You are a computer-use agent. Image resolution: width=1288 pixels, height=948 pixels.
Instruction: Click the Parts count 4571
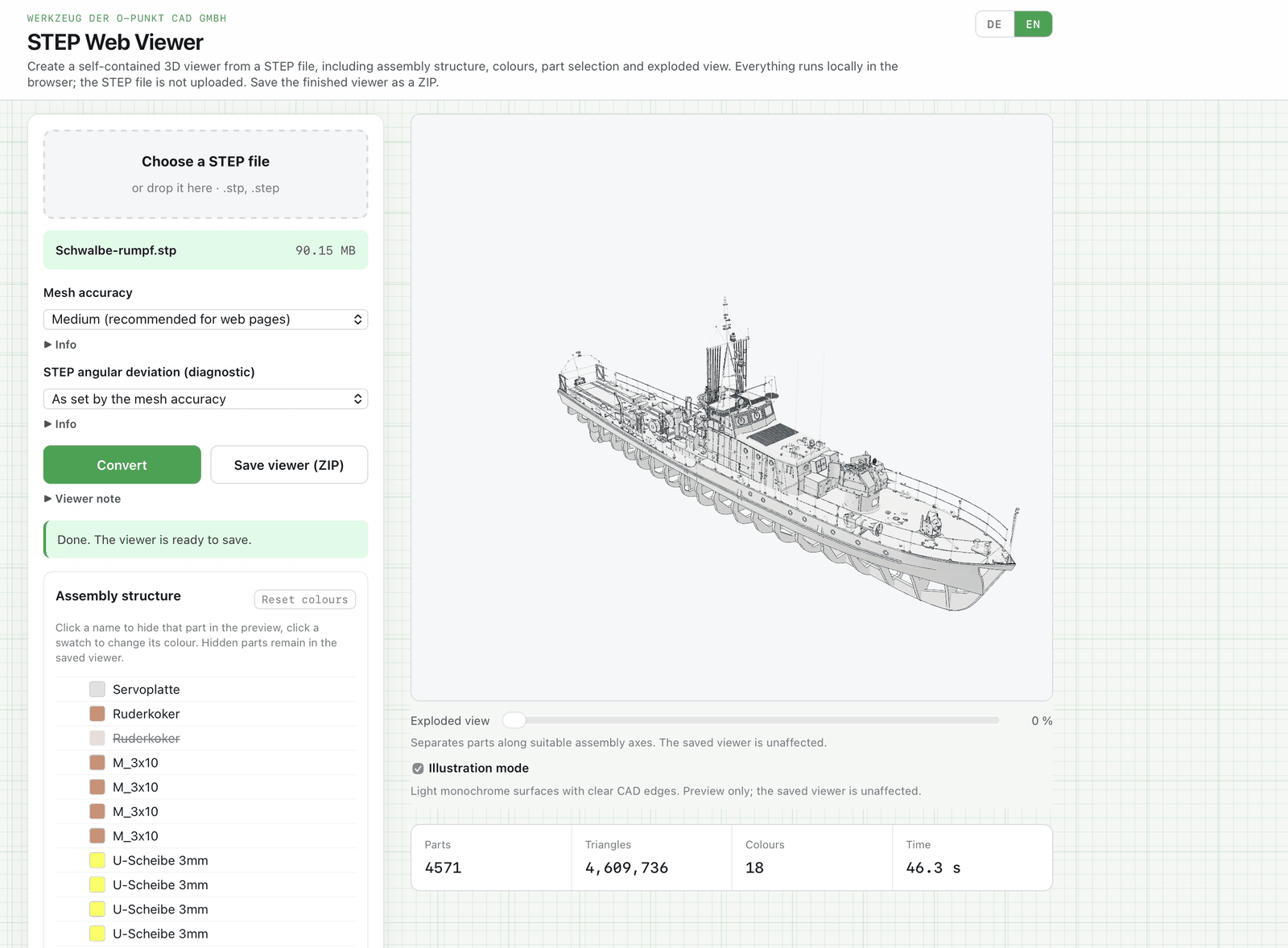[x=444, y=868]
